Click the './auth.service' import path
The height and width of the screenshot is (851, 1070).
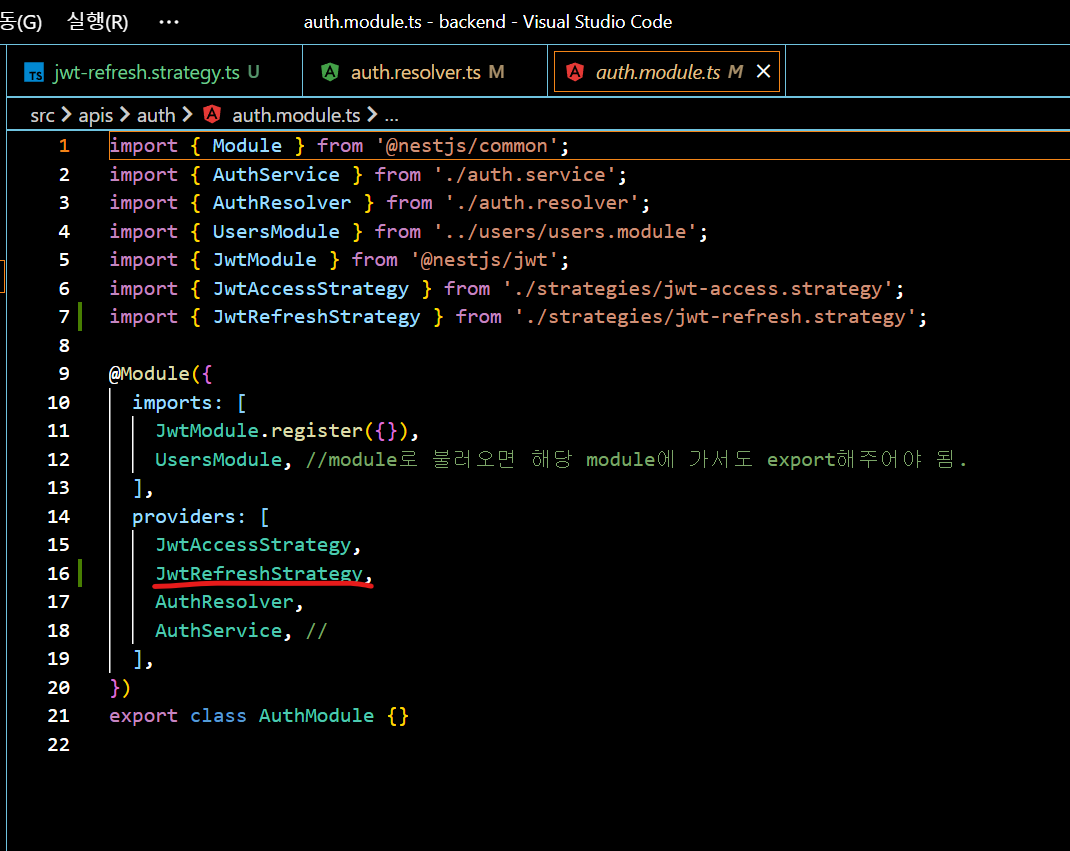coord(525,175)
